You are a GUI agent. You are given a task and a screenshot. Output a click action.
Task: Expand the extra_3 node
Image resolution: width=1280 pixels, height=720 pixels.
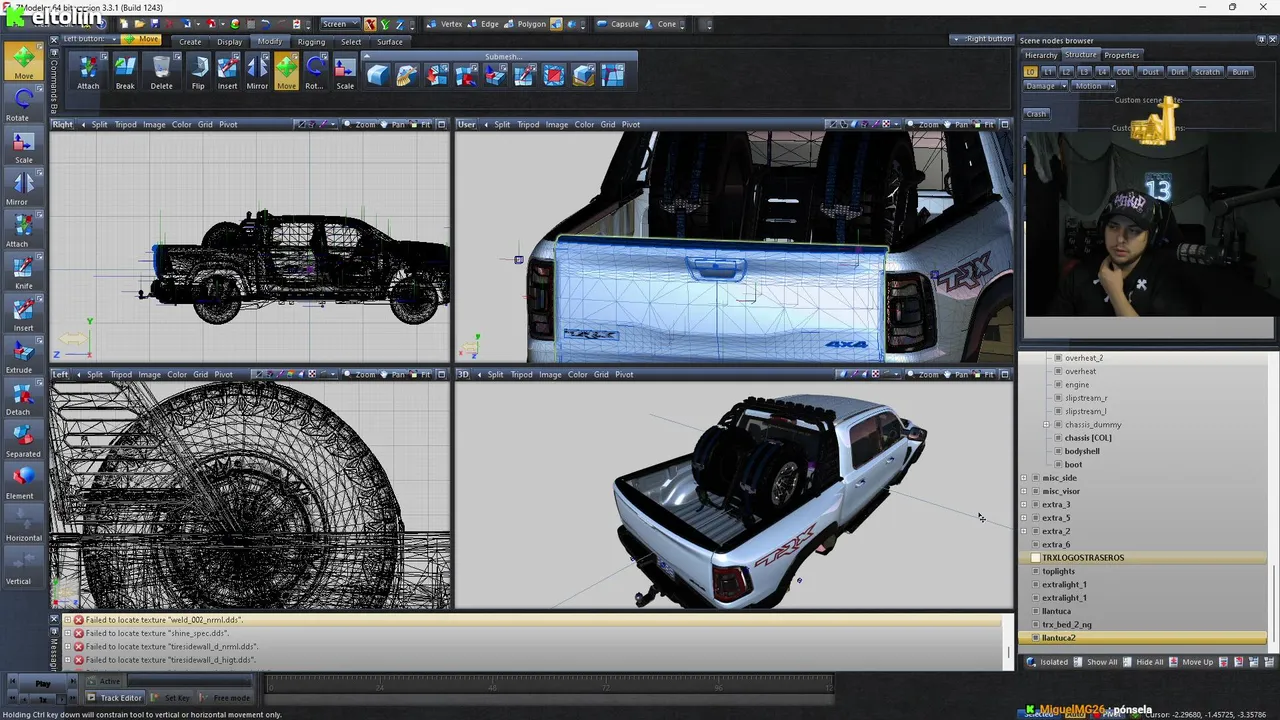click(1024, 505)
